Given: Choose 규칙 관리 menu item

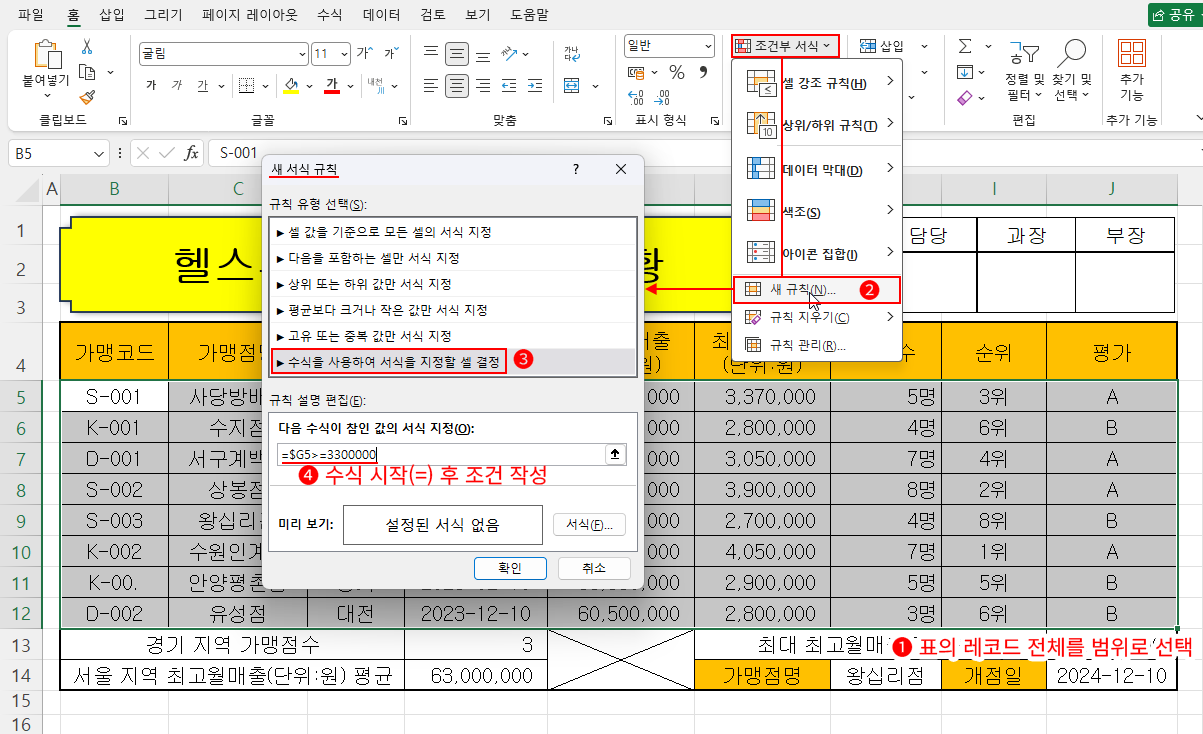Looking at the screenshot, I should click(818, 345).
